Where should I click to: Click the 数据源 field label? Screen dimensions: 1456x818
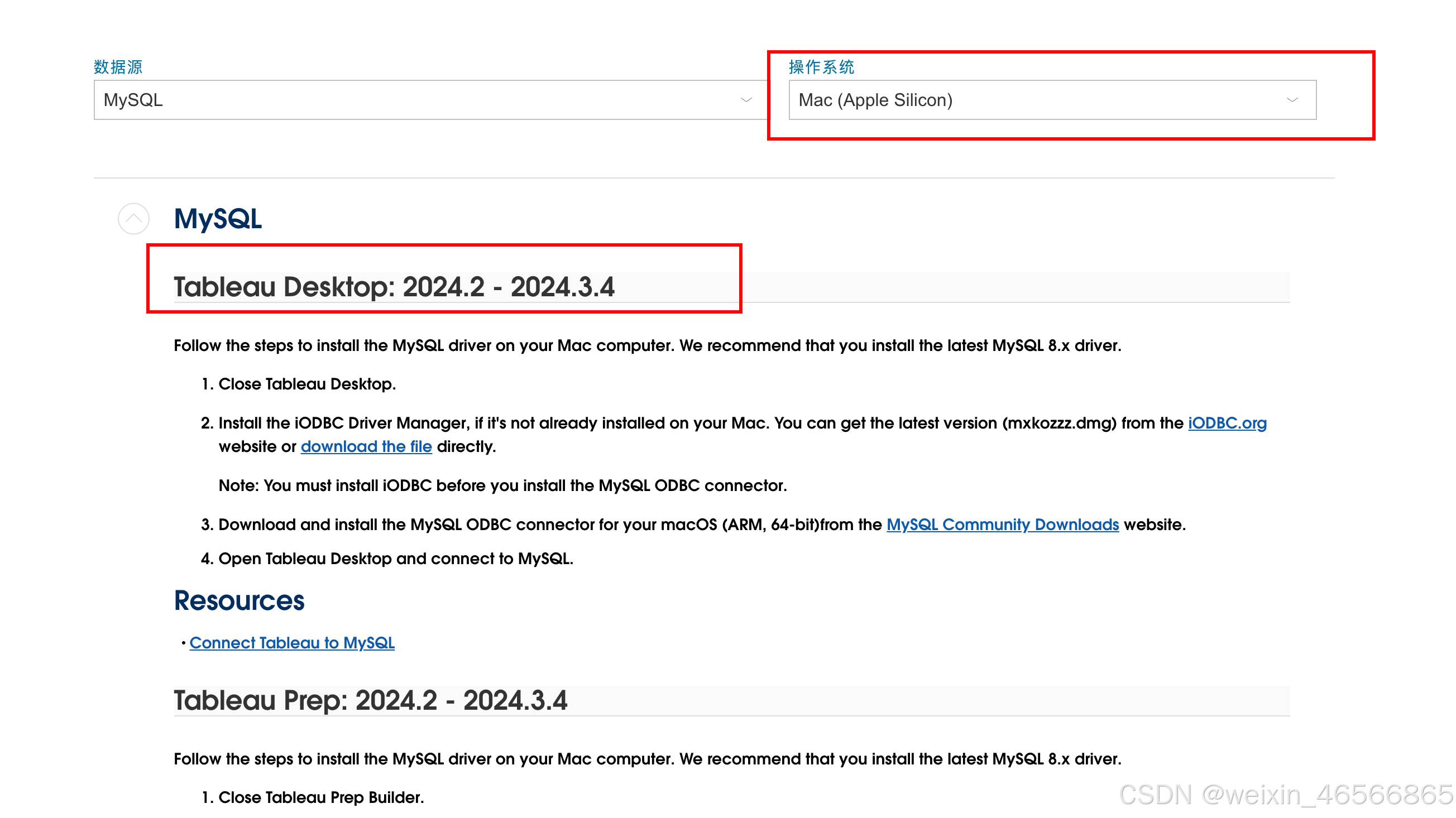point(118,66)
